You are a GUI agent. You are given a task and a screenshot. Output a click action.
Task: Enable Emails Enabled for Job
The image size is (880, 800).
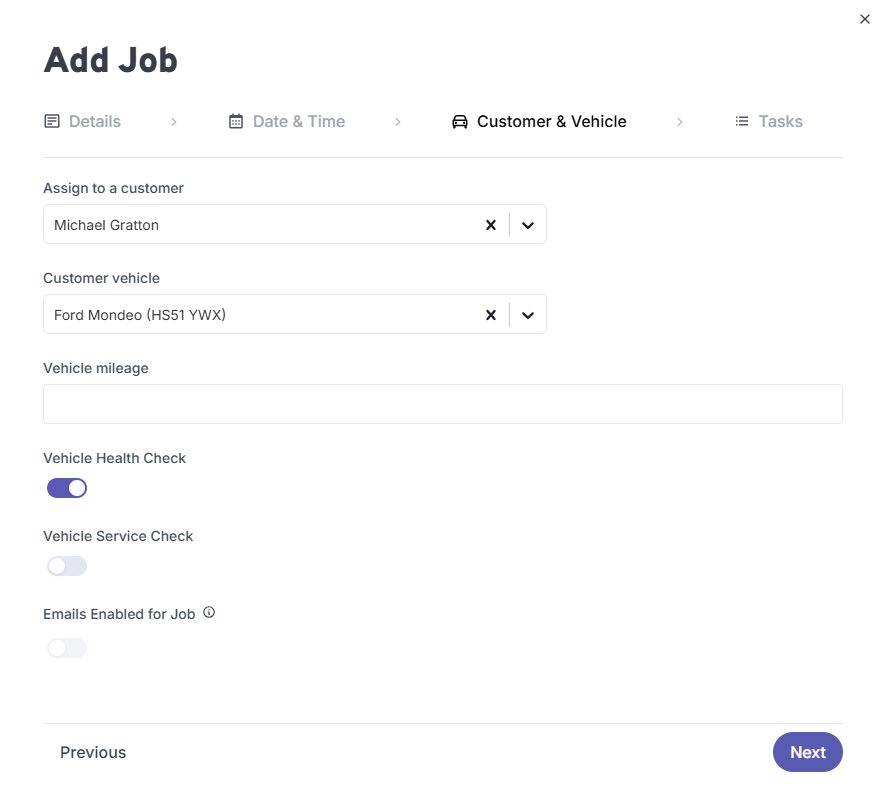tap(66, 647)
